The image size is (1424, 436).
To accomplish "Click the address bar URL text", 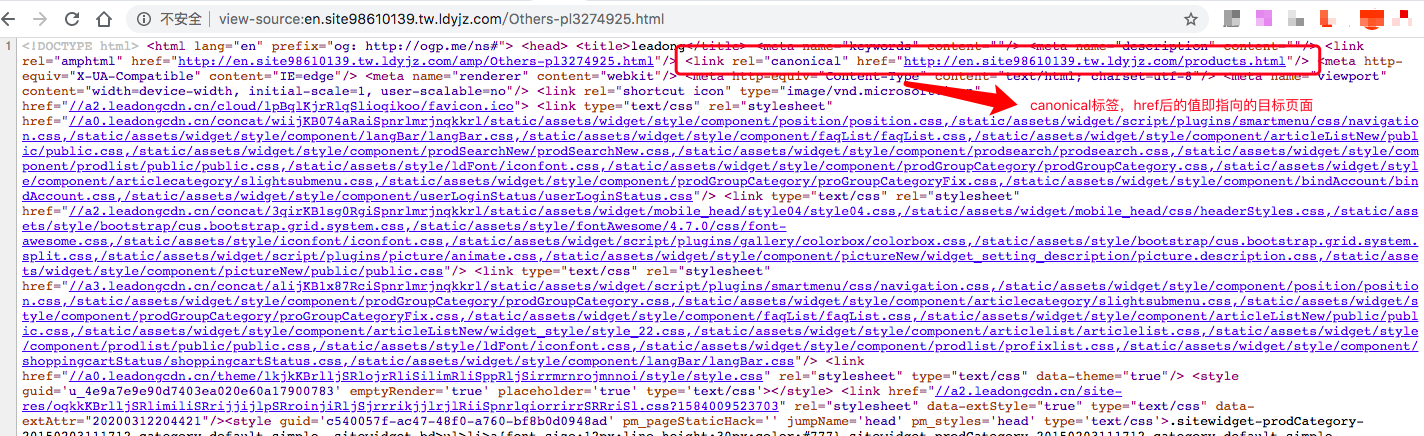I will [440, 19].
